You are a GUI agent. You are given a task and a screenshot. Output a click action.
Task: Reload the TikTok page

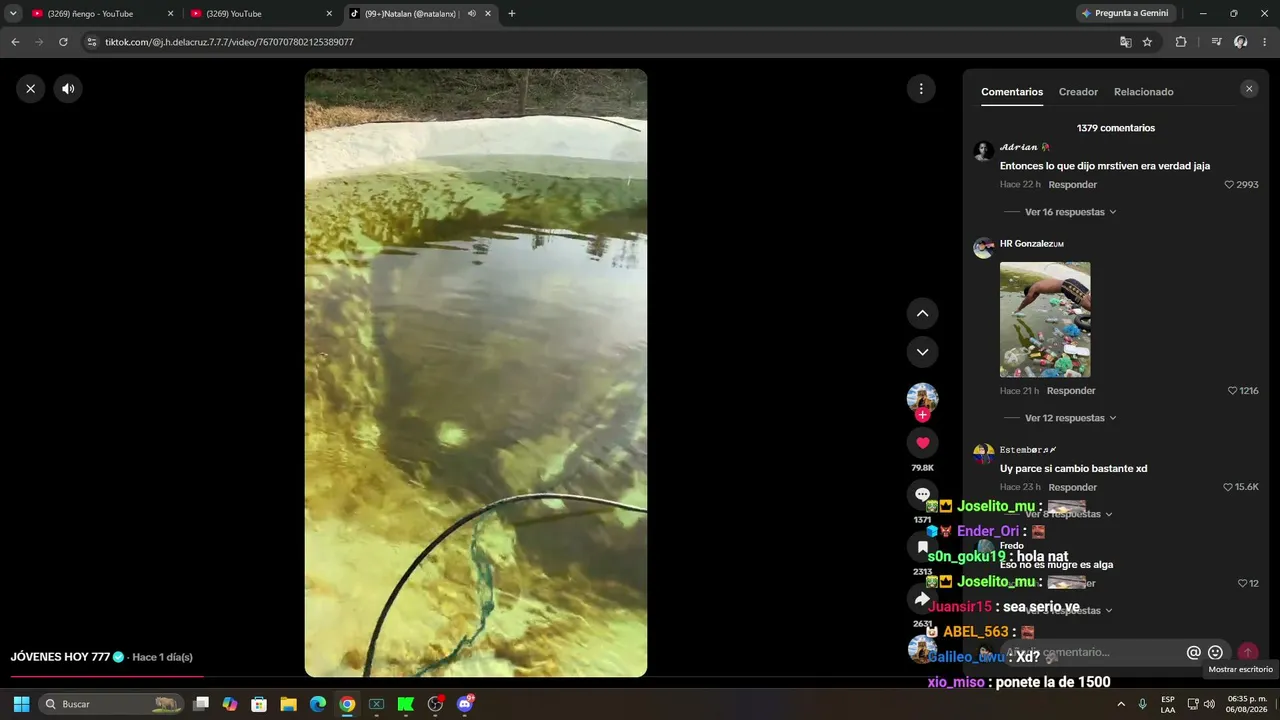(63, 42)
